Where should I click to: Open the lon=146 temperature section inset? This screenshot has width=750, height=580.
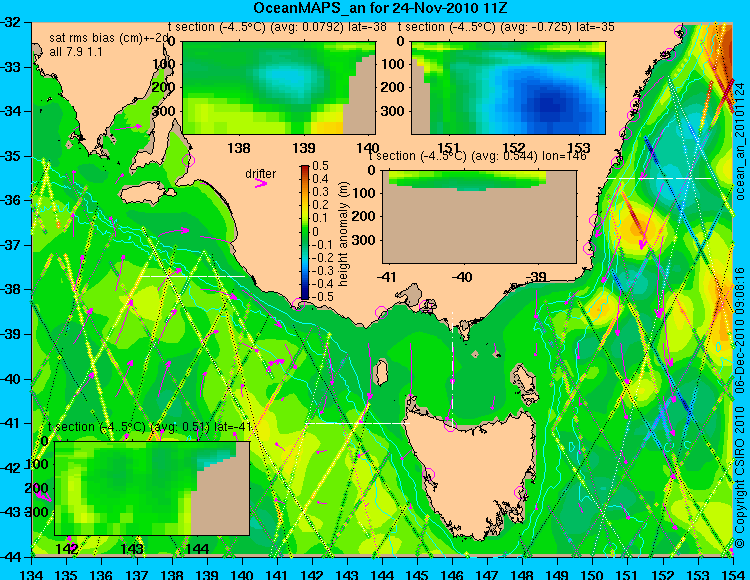[x=479, y=217]
